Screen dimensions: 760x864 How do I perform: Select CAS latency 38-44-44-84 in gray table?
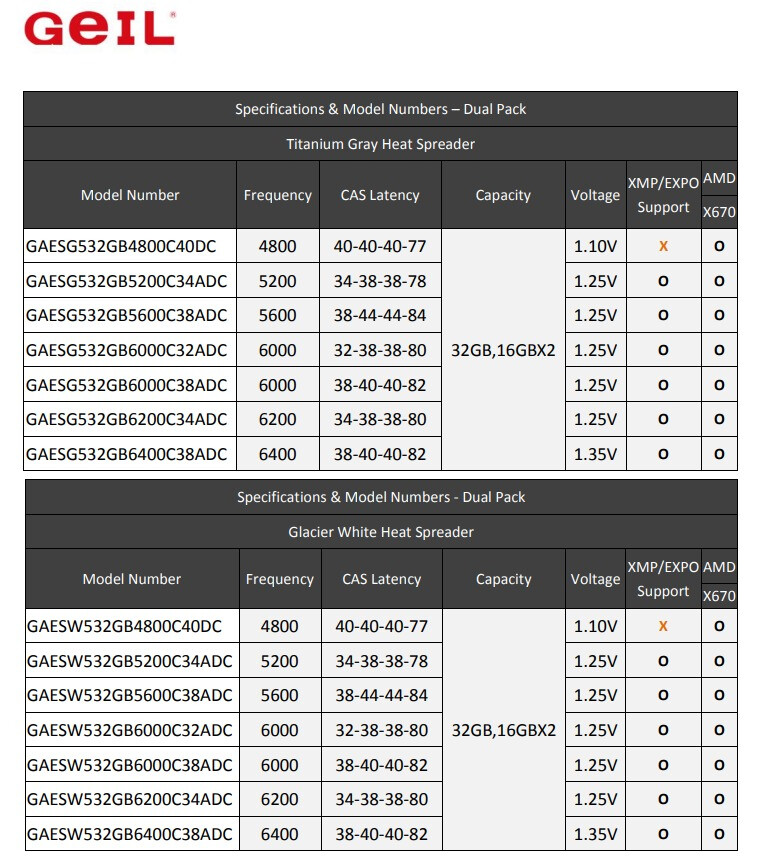(x=380, y=315)
